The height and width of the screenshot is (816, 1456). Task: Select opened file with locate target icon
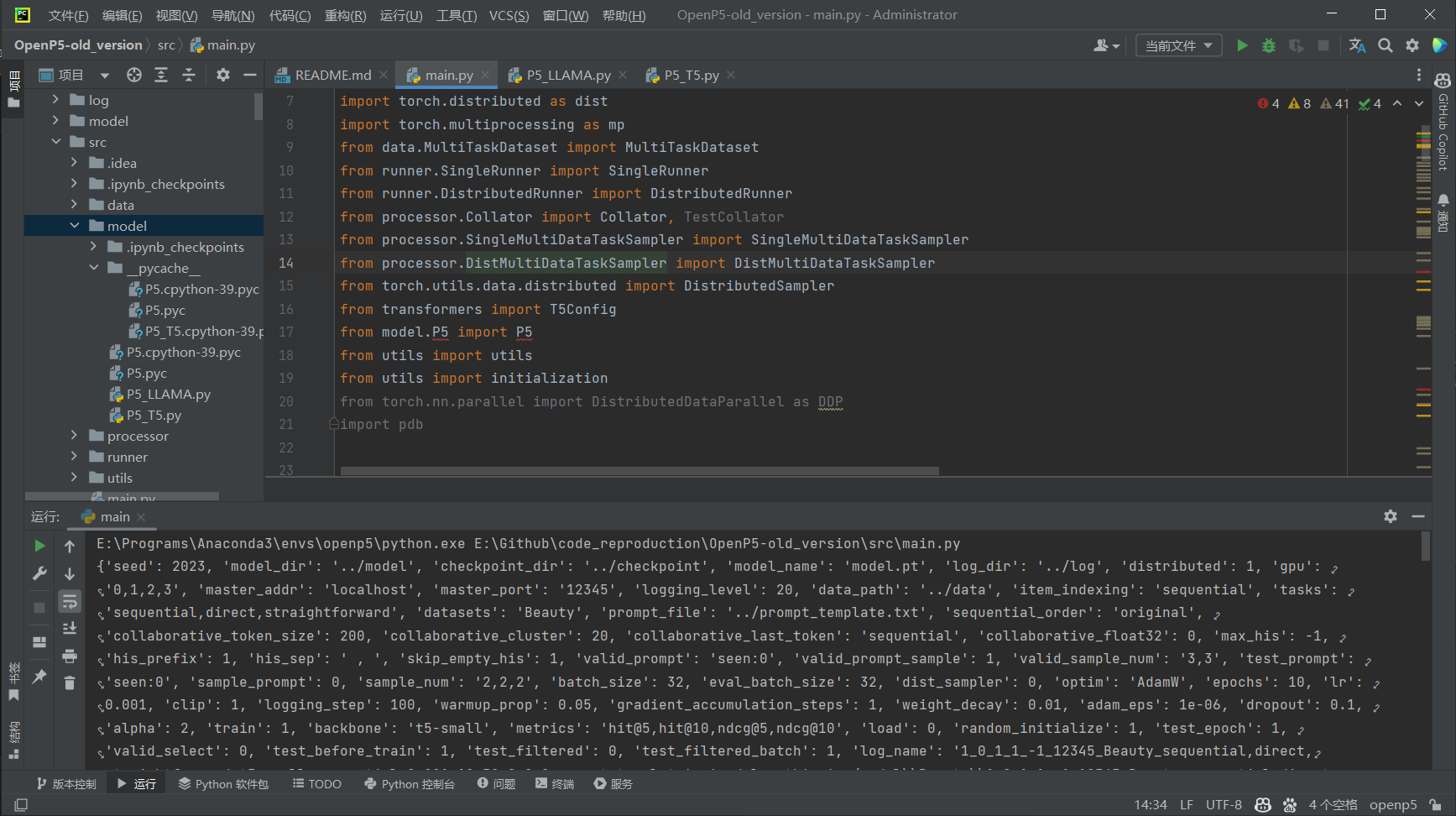(x=133, y=75)
